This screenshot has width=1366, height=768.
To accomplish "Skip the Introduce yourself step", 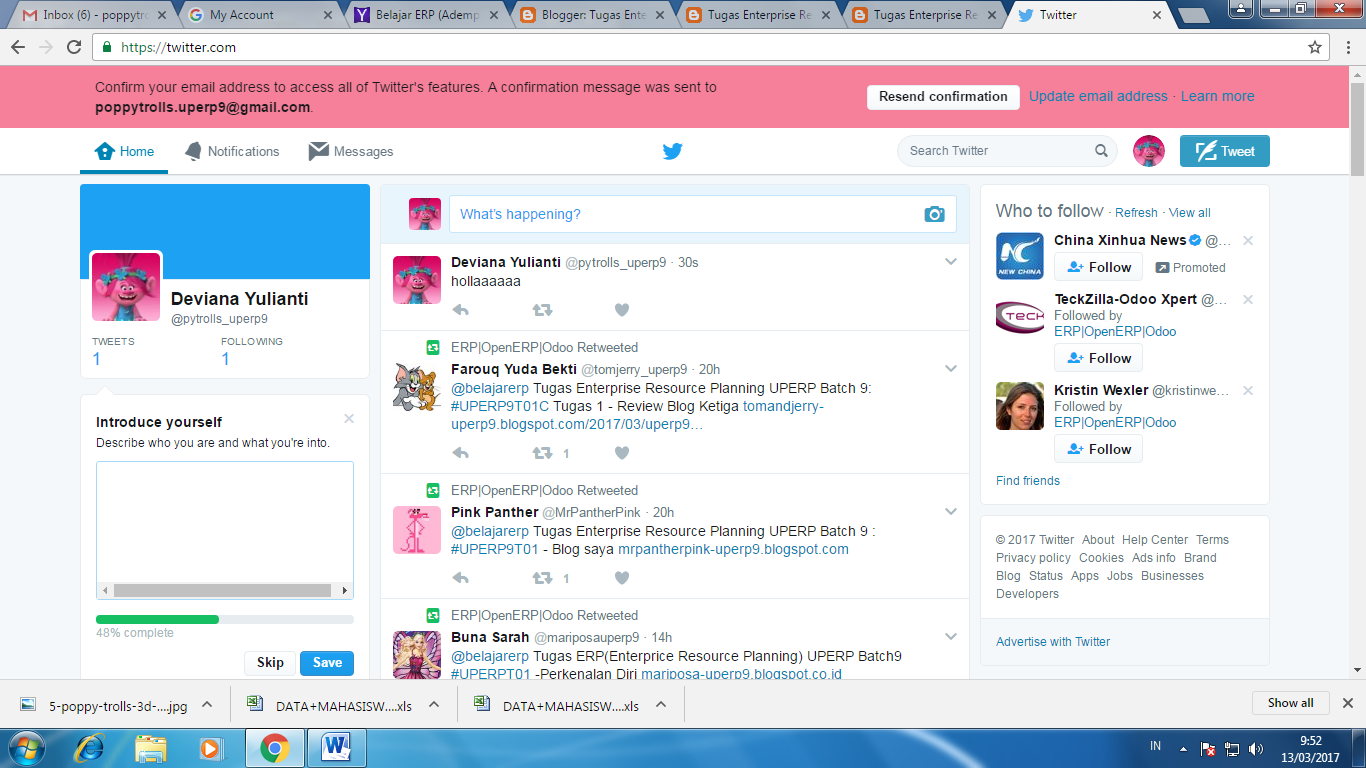I will click(x=270, y=663).
